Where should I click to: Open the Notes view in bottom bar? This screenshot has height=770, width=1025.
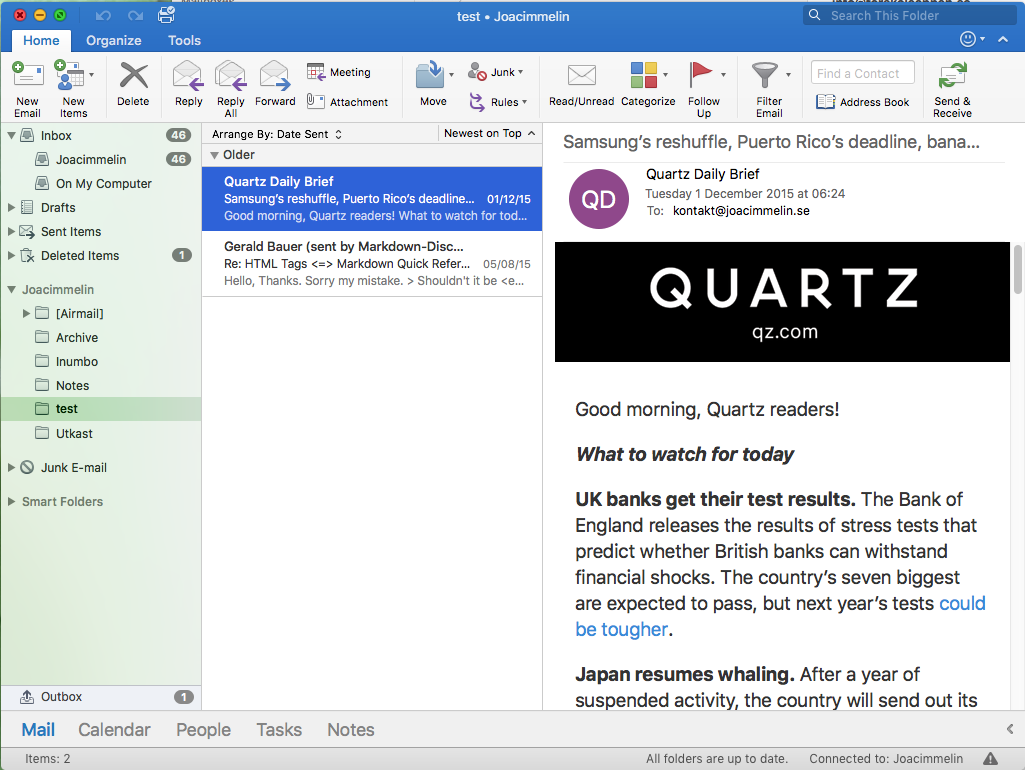pos(351,729)
